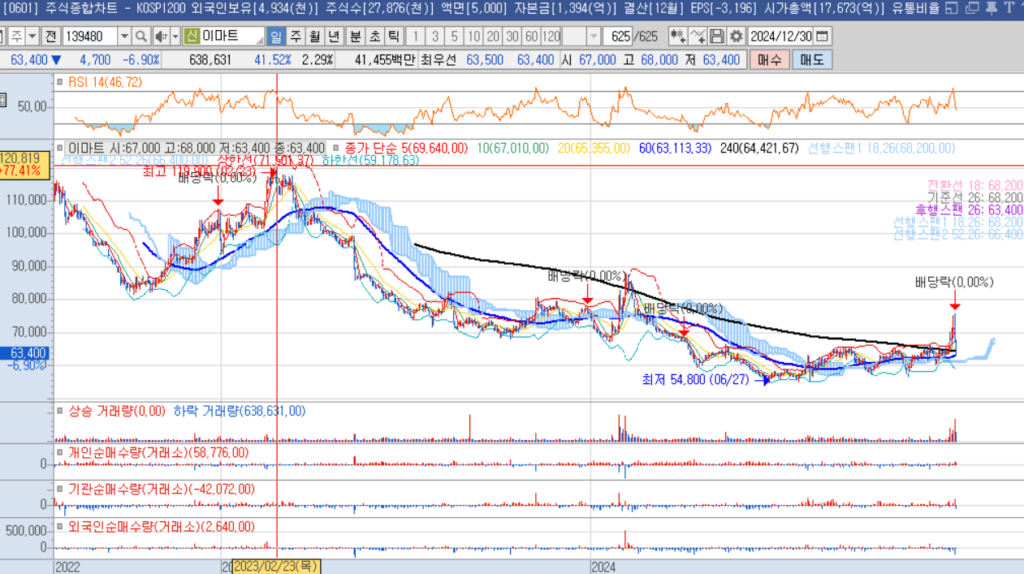Open the calendar date picker icon
The height and width of the screenshot is (574, 1024).
coord(822,37)
